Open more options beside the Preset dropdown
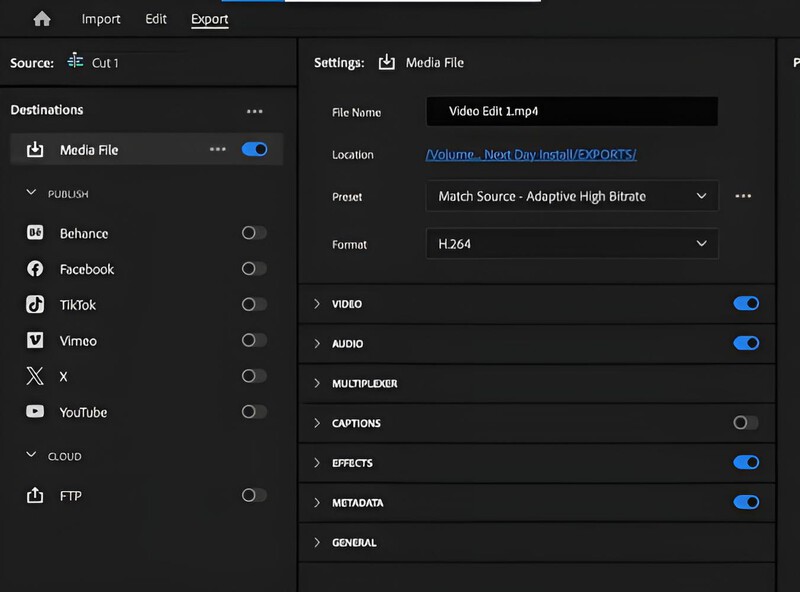The width and height of the screenshot is (800, 592). point(743,196)
